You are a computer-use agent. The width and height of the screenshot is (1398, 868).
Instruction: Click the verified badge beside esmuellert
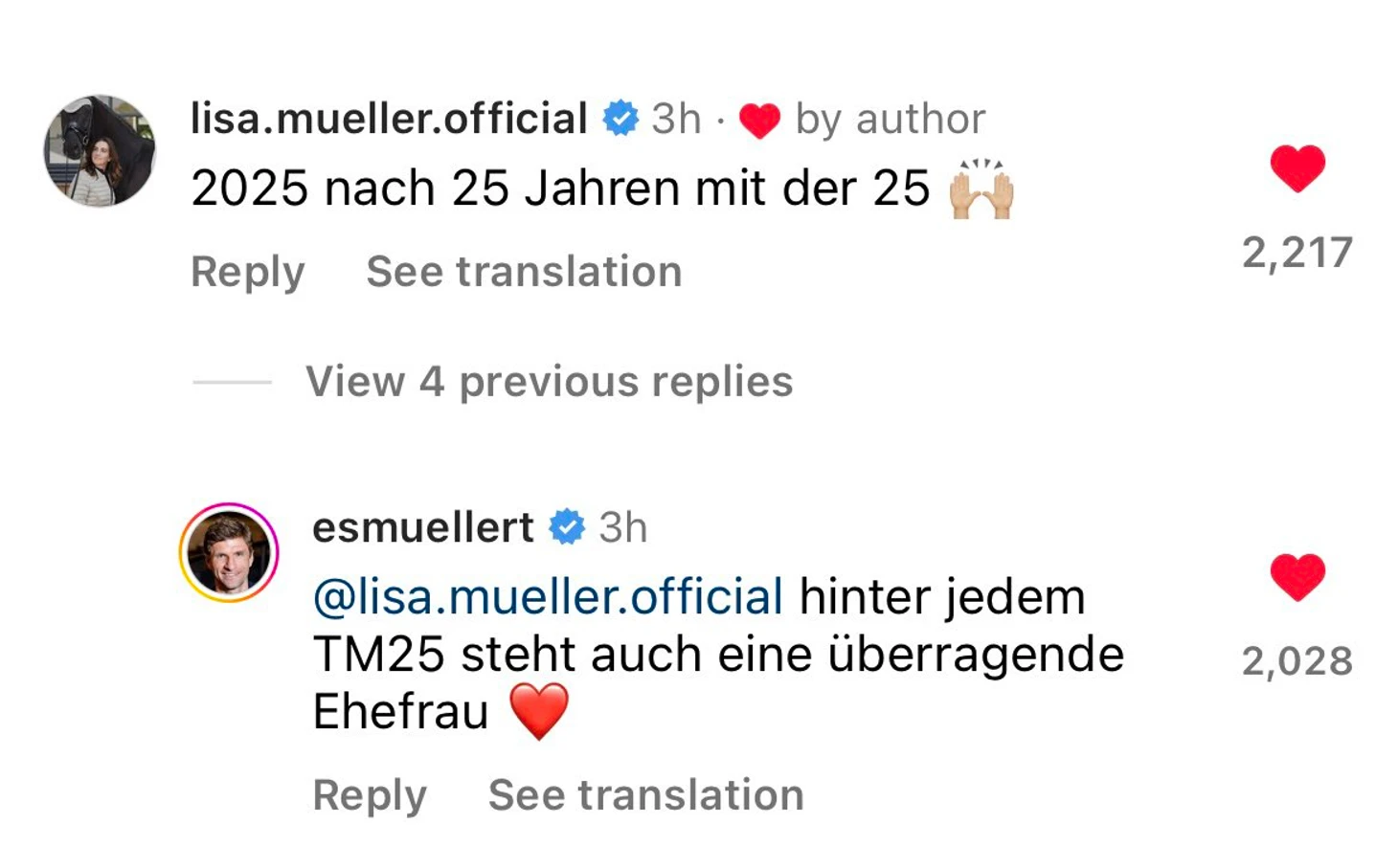[x=567, y=527]
